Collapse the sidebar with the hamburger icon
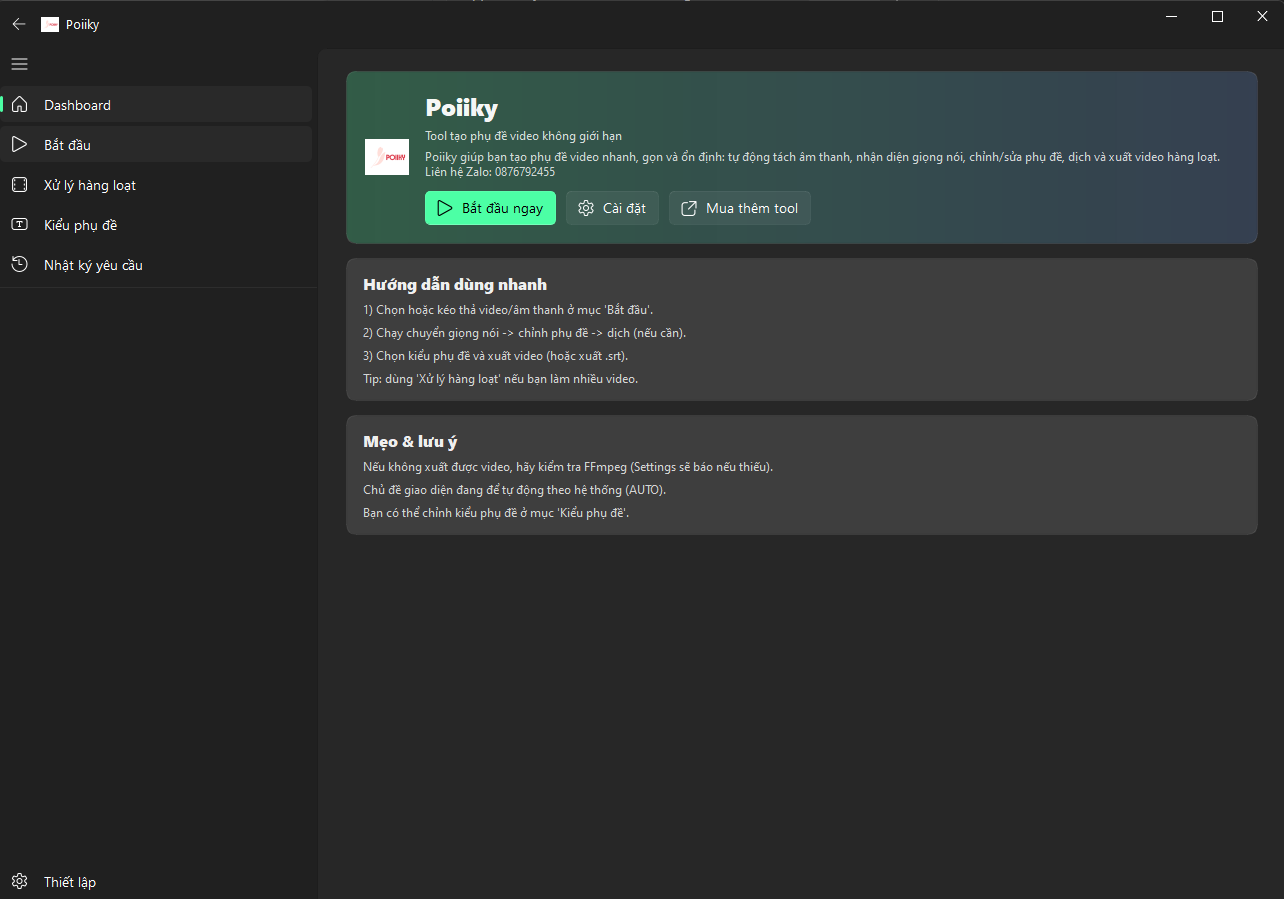 coord(19,64)
